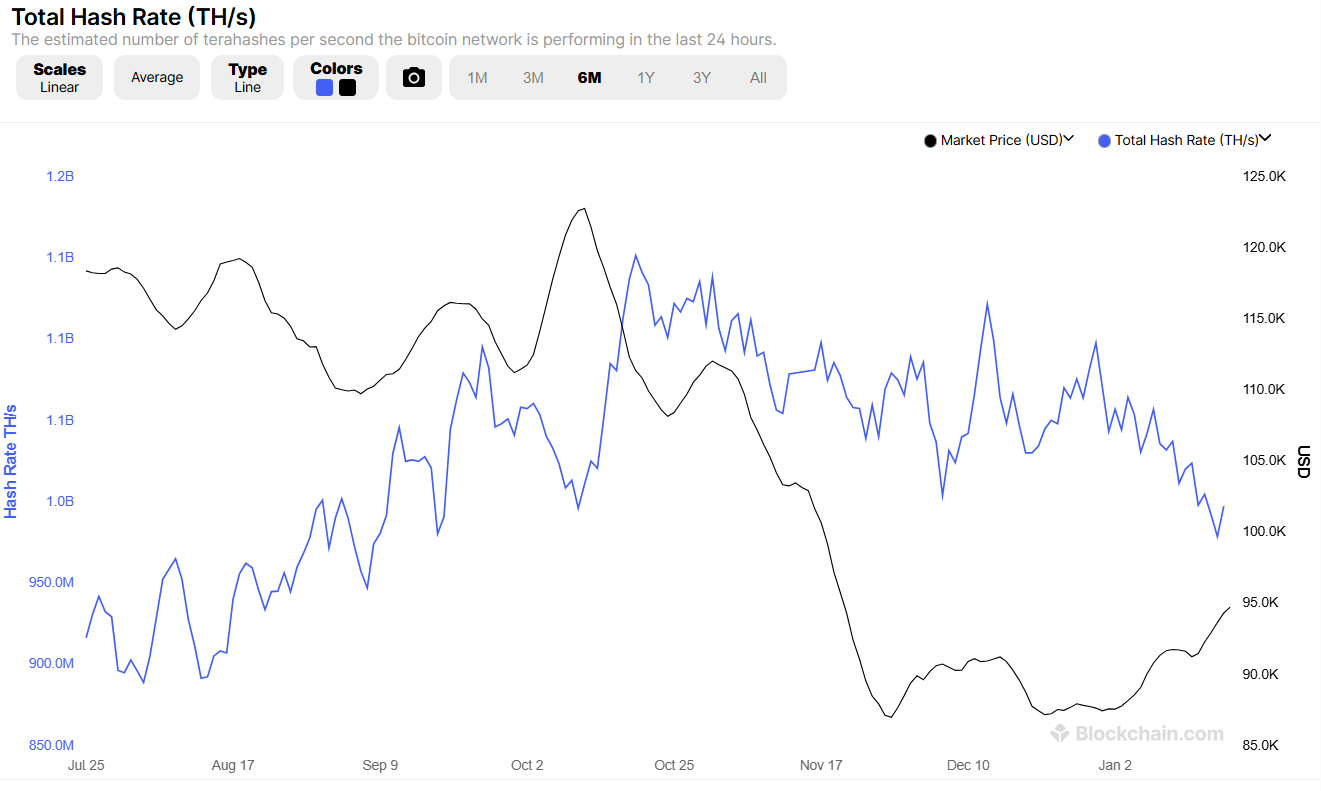
Task: Click the Blockchain.com watermark logo icon
Action: pyautogui.click(x=1060, y=733)
